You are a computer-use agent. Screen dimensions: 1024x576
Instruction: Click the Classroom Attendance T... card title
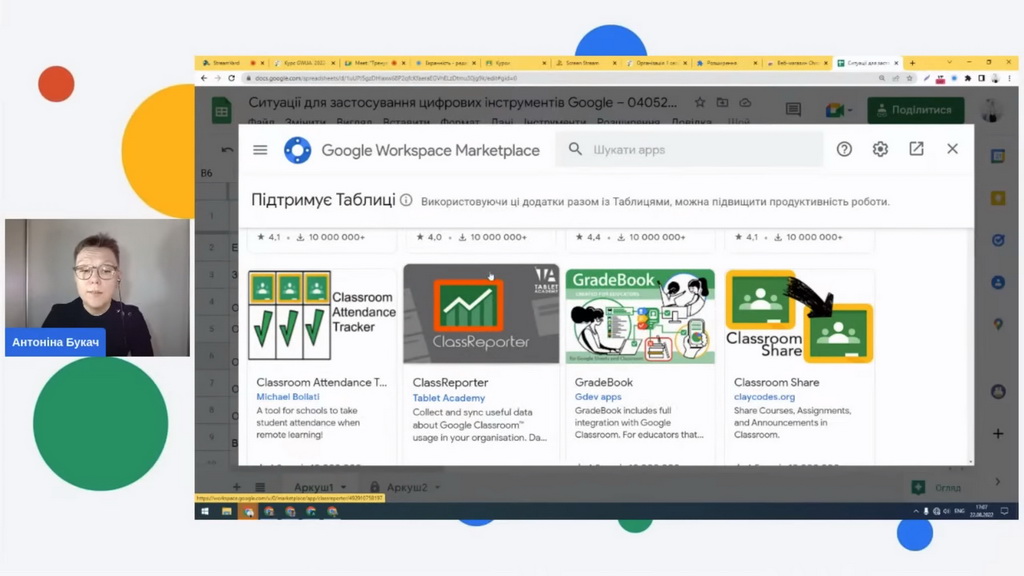(x=321, y=382)
